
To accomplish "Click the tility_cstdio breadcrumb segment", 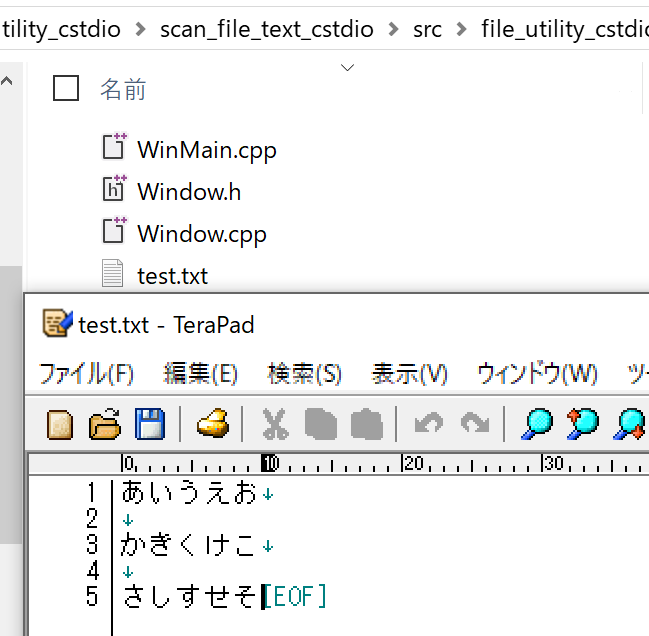I will click(x=61, y=30).
